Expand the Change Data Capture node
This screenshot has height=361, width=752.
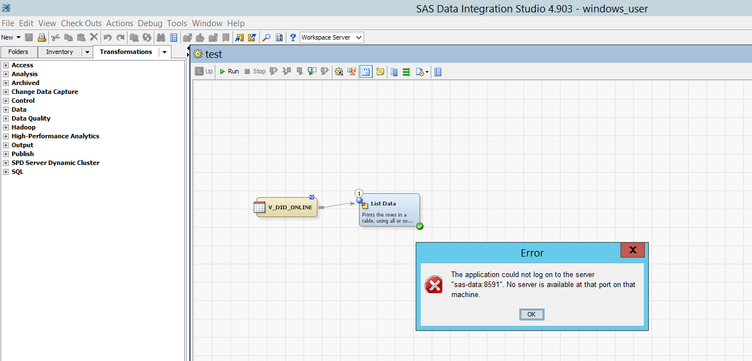click(6, 92)
